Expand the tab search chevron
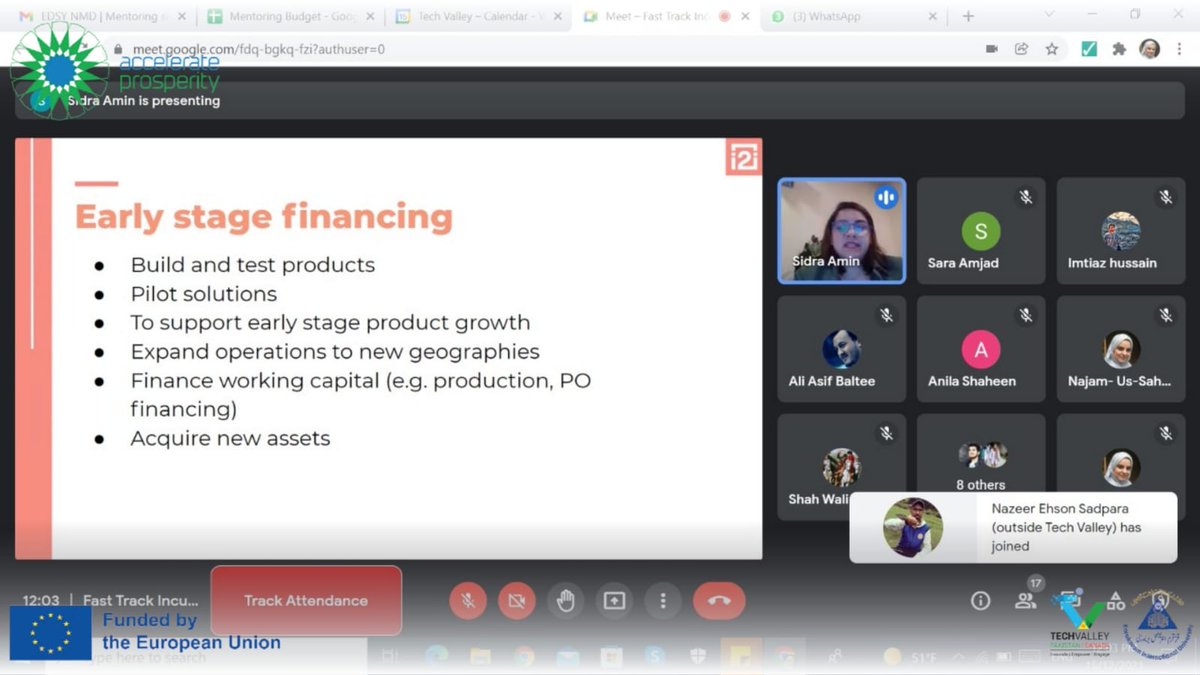 click(1049, 15)
